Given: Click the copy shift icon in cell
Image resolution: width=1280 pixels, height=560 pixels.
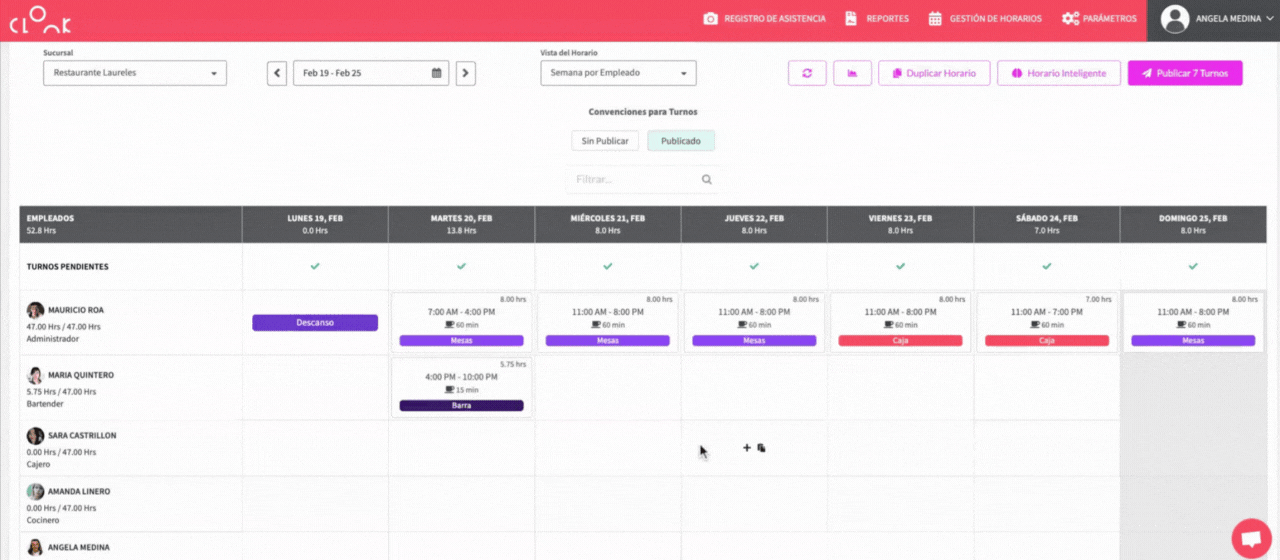Looking at the screenshot, I should tap(761, 448).
